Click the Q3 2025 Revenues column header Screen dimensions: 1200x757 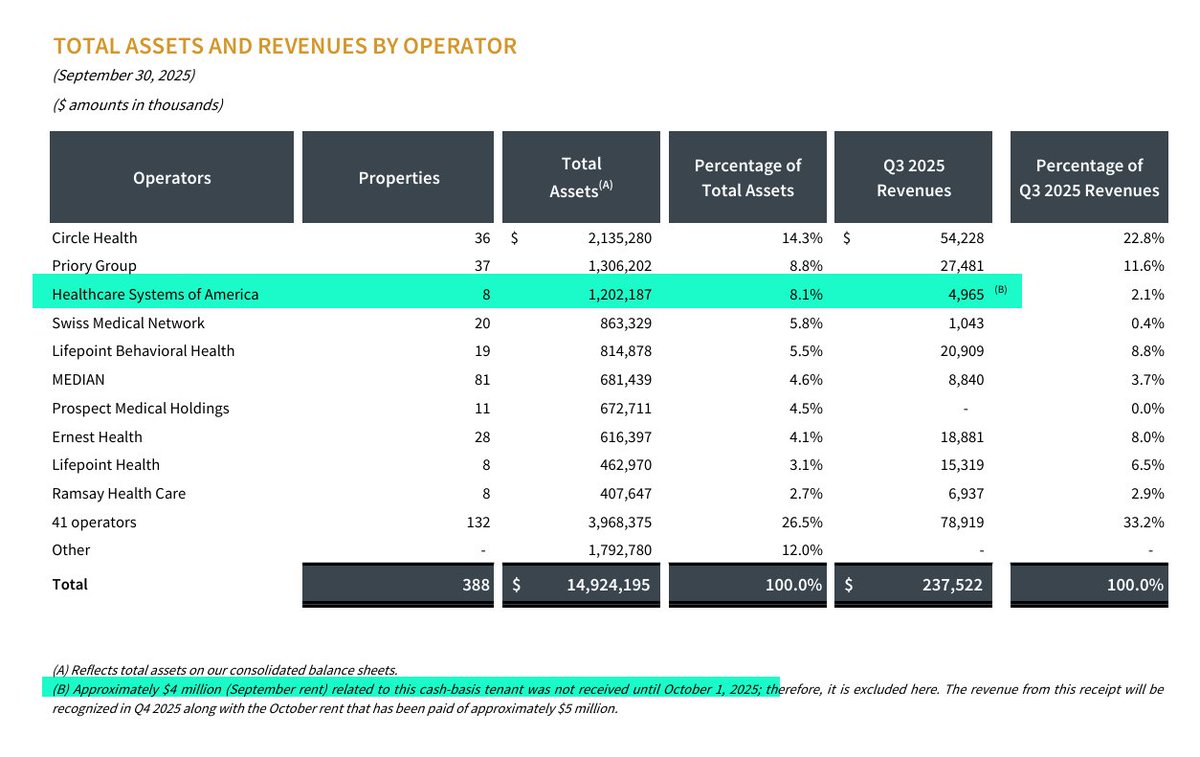click(913, 176)
